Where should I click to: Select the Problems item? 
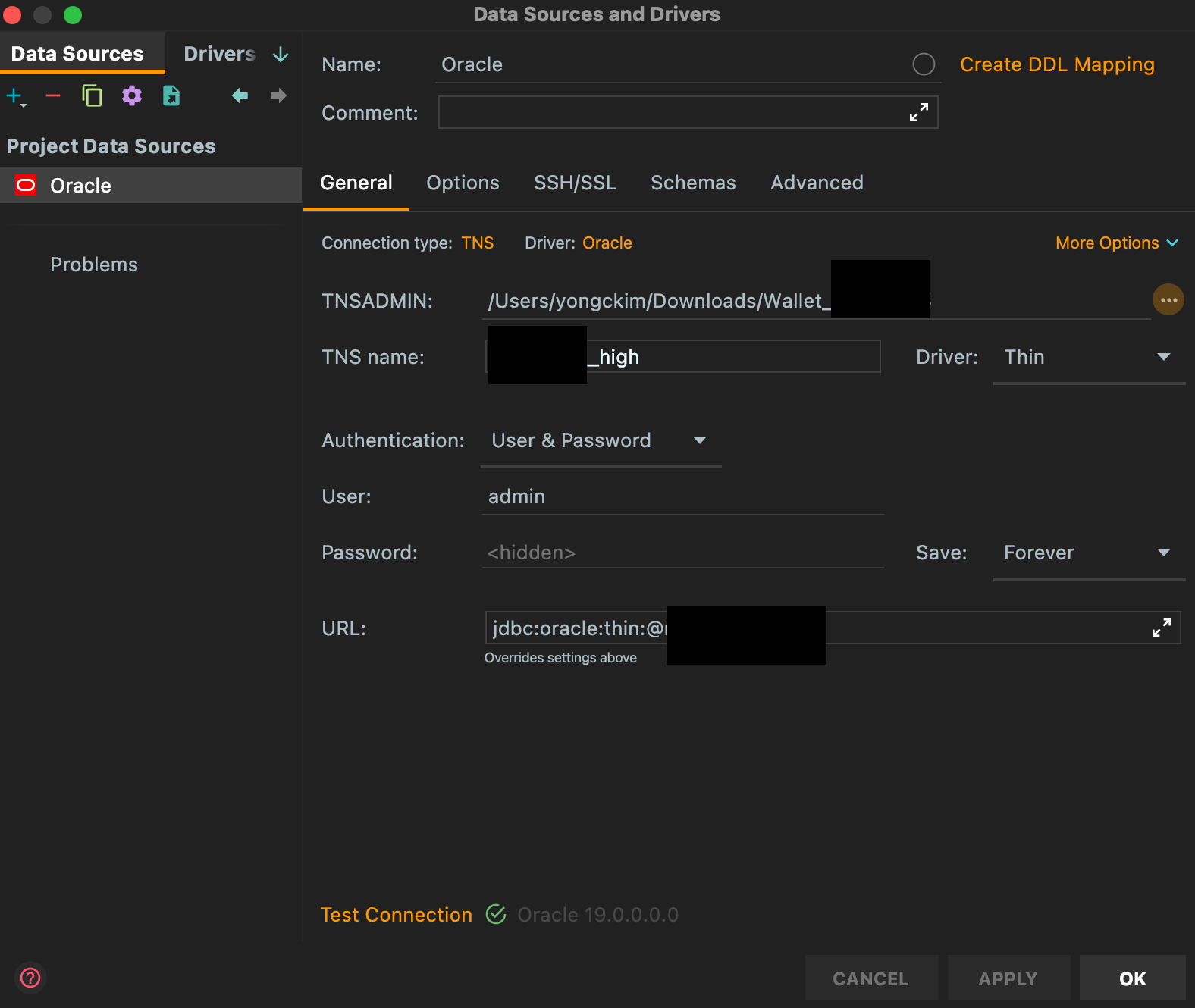click(x=94, y=265)
